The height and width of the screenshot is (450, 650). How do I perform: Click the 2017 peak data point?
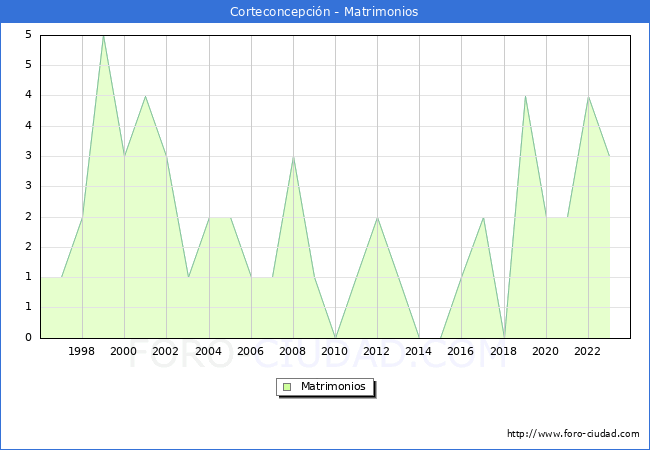[483, 218]
